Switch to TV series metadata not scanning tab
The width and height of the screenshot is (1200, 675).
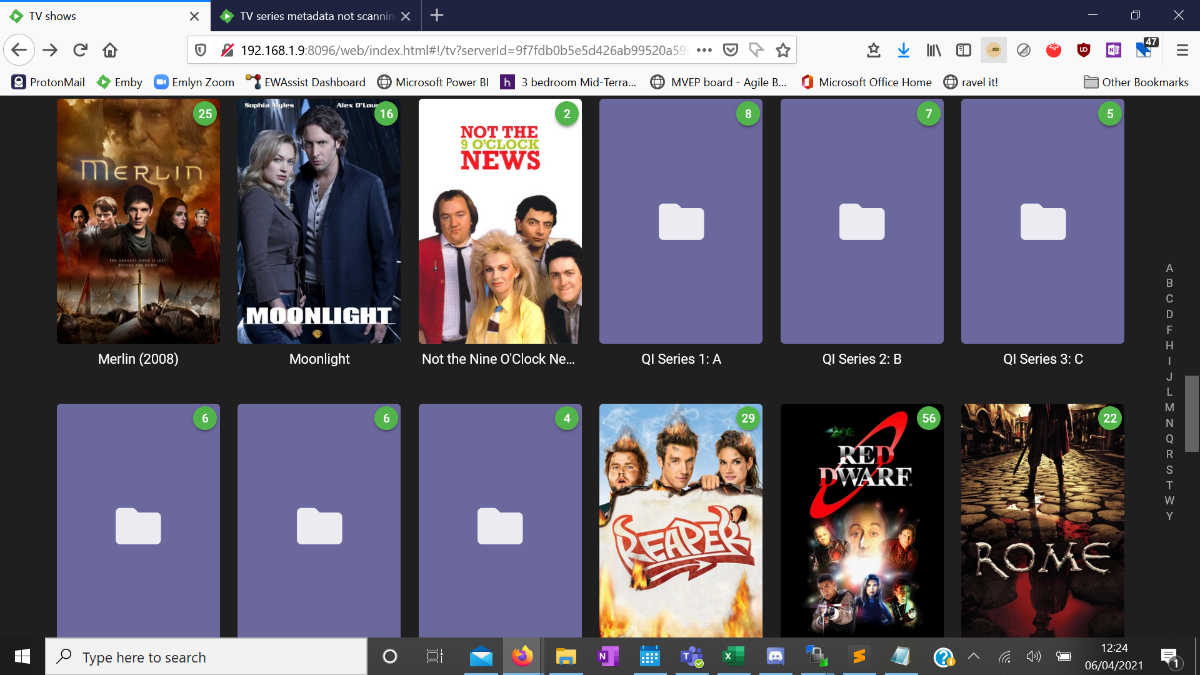[x=315, y=15]
